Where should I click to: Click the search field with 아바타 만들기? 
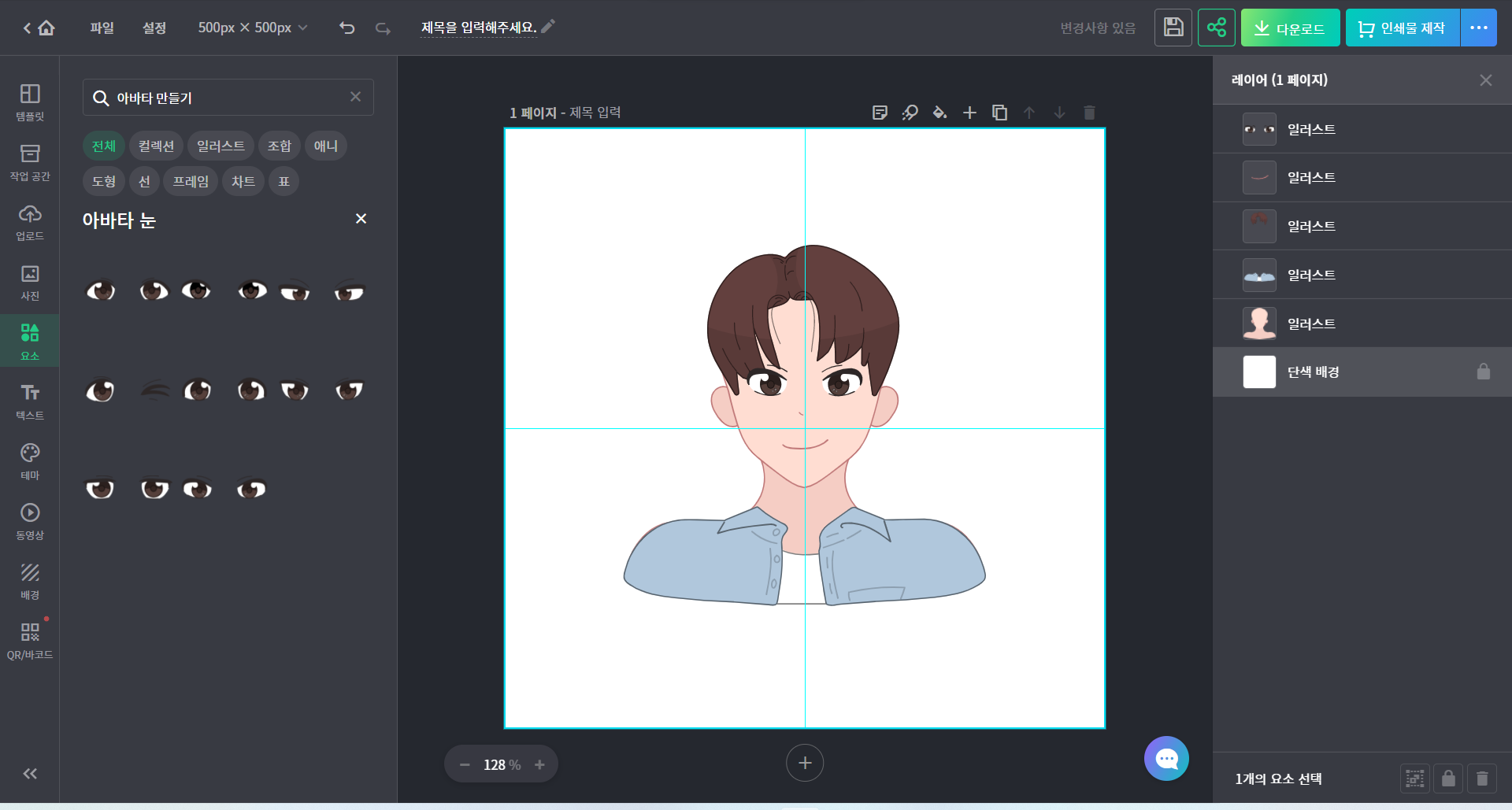coord(228,98)
